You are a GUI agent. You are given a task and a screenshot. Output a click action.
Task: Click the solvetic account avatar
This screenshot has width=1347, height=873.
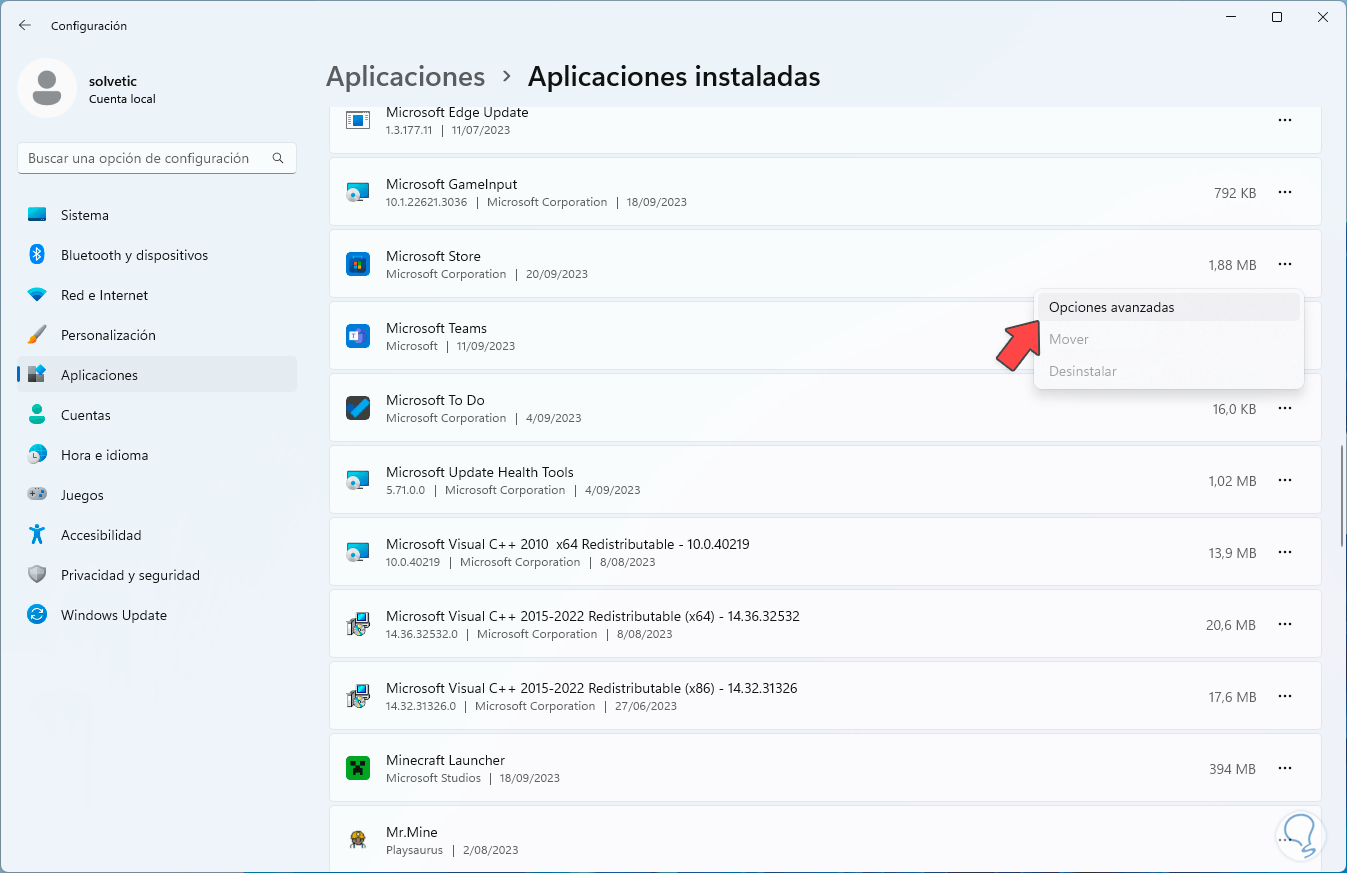[x=47, y=88]
